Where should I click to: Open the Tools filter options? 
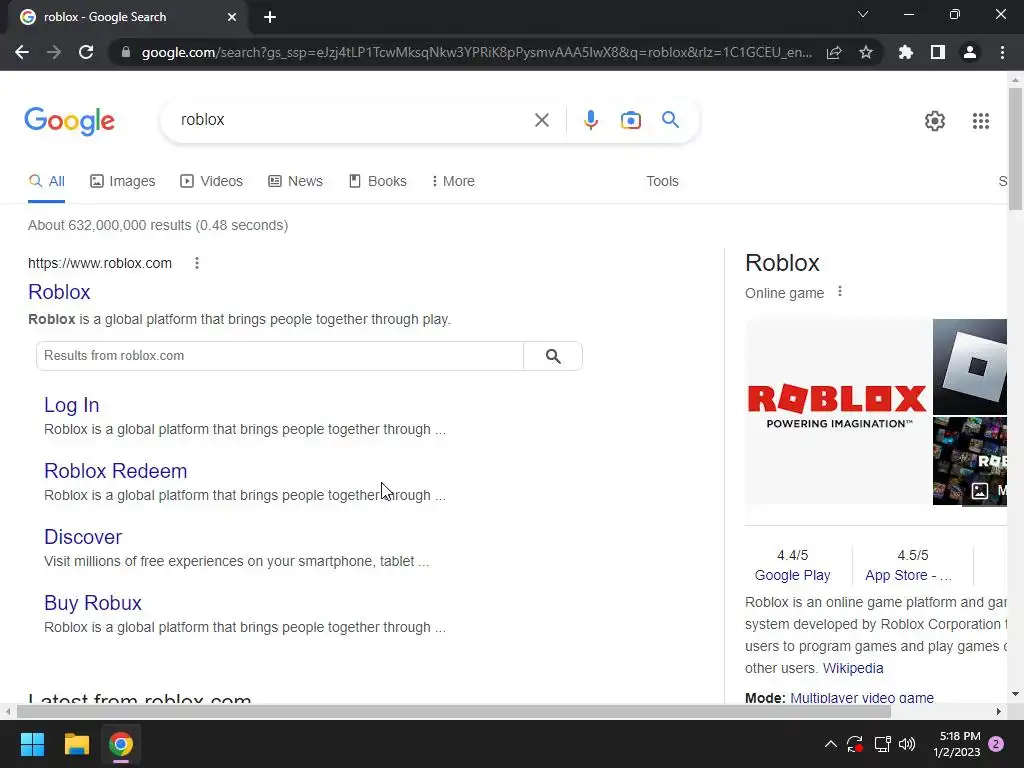[x=662, y=181]
